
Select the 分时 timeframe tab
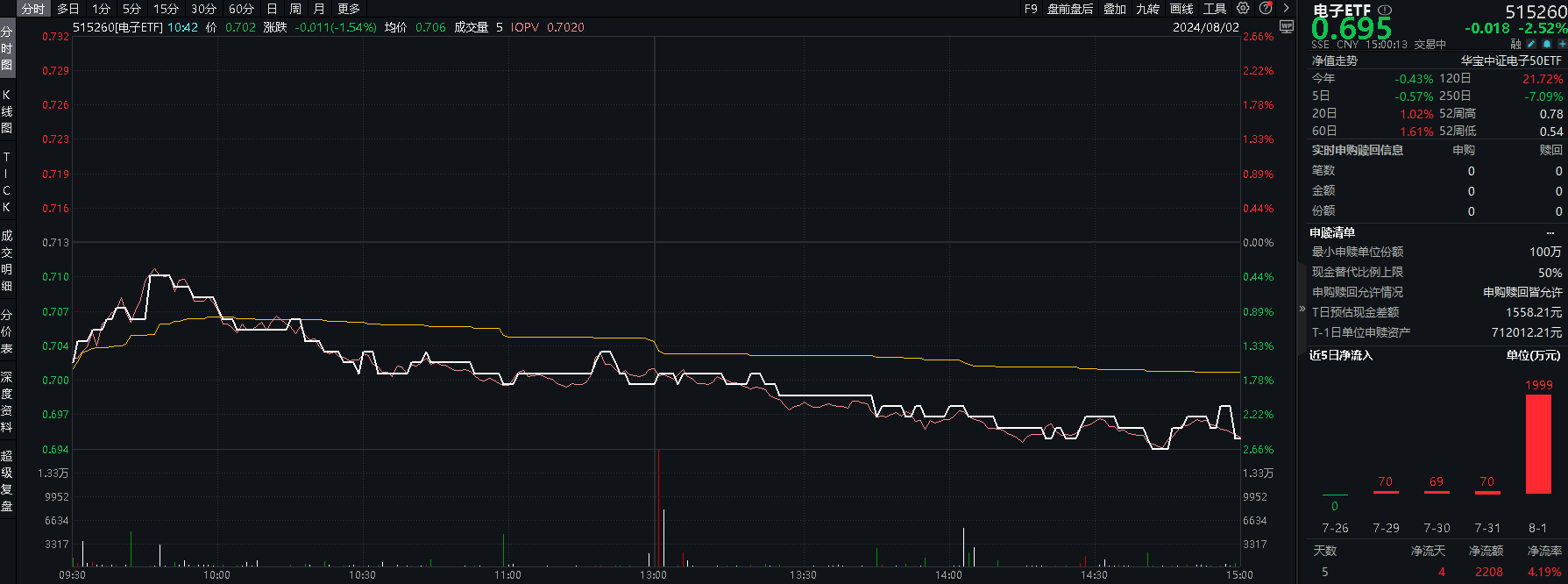[33, 9]
